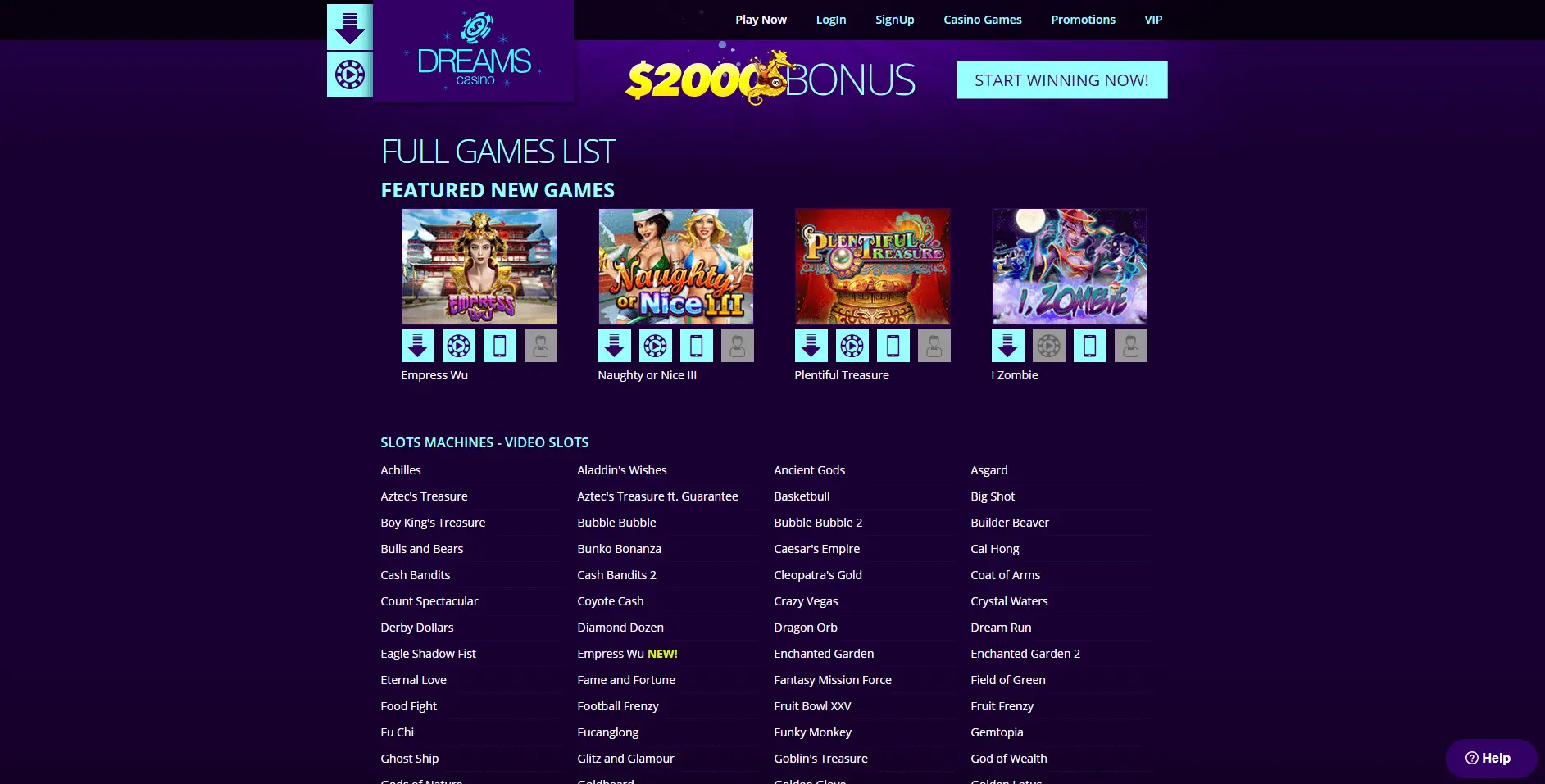Click the START WINNING NOW! button
Viewport: 1545px width, 784px height.
tap(1061, 79)
